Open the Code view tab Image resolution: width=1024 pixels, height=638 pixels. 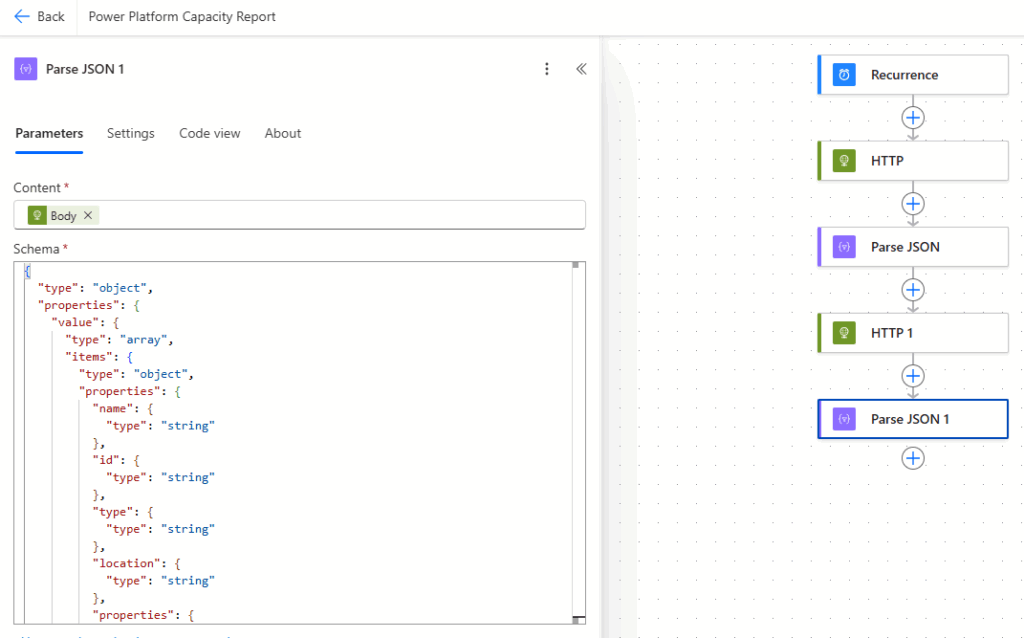pos(210,133)
